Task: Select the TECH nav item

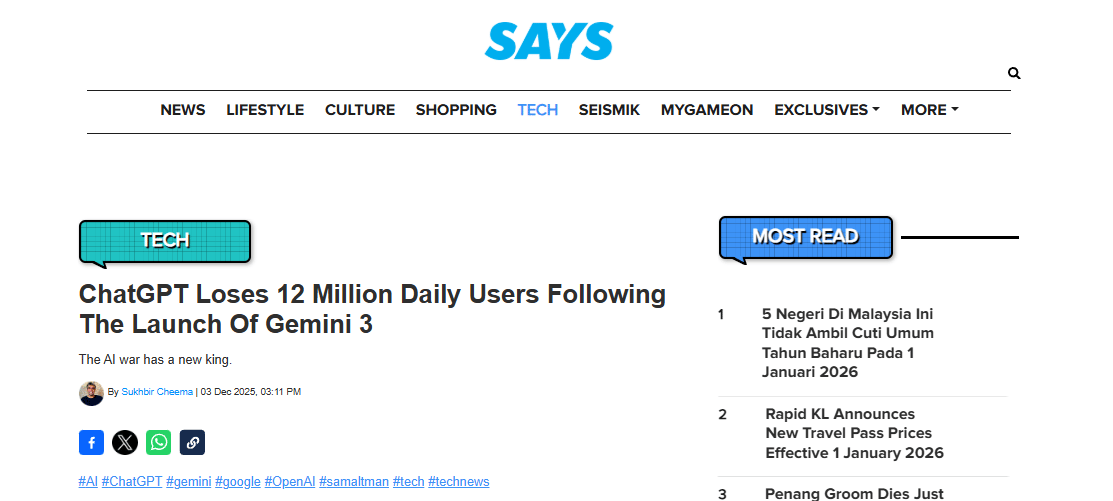Action: [x=537, y=110]
